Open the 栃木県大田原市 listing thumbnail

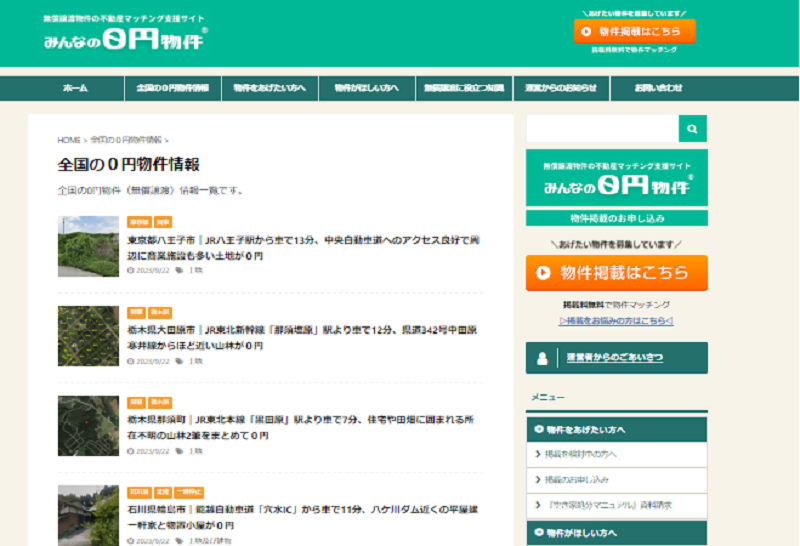point(88,336)
